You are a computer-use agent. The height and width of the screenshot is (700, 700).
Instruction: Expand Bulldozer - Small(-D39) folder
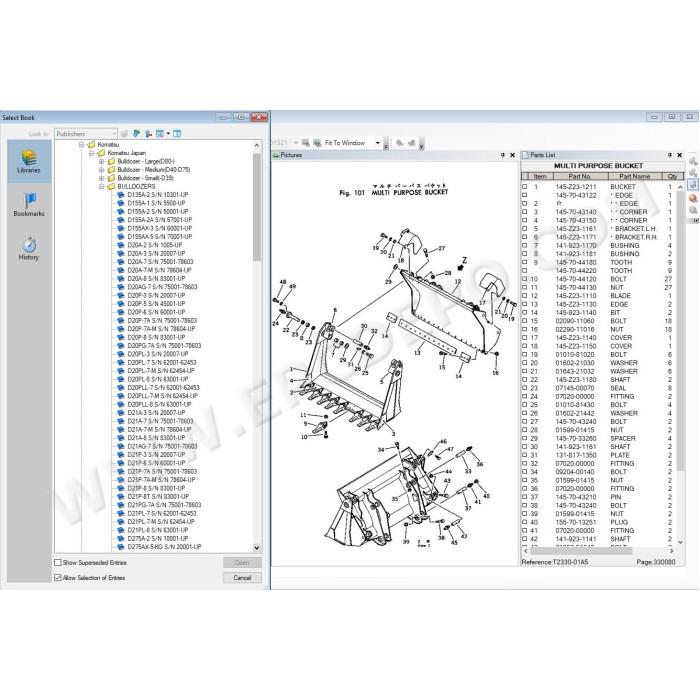(x=101, y=178)
